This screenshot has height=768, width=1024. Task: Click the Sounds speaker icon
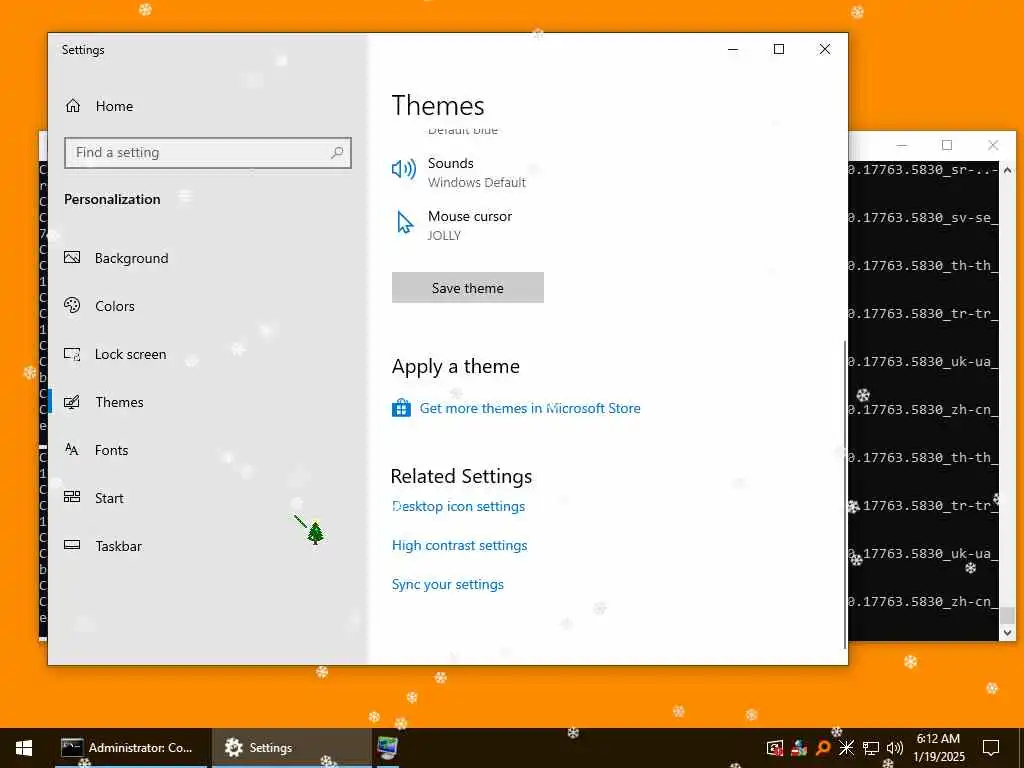(404, 170)
